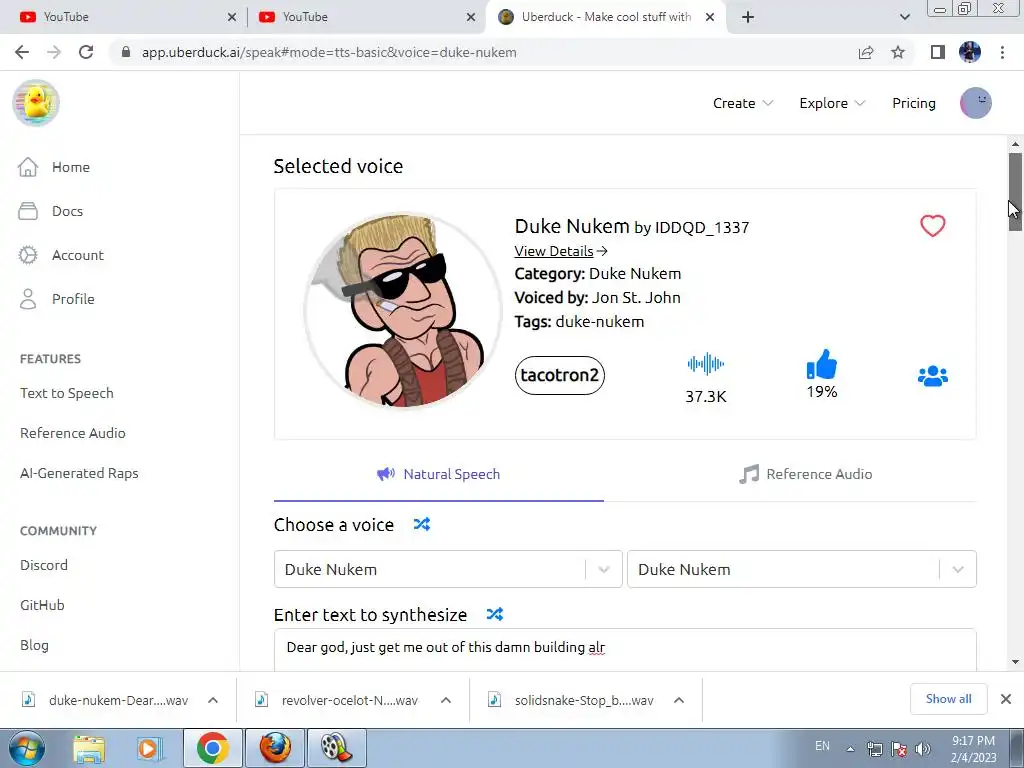Select the Uberduck browser tab

pyautogui.click(x=605, y=17)
